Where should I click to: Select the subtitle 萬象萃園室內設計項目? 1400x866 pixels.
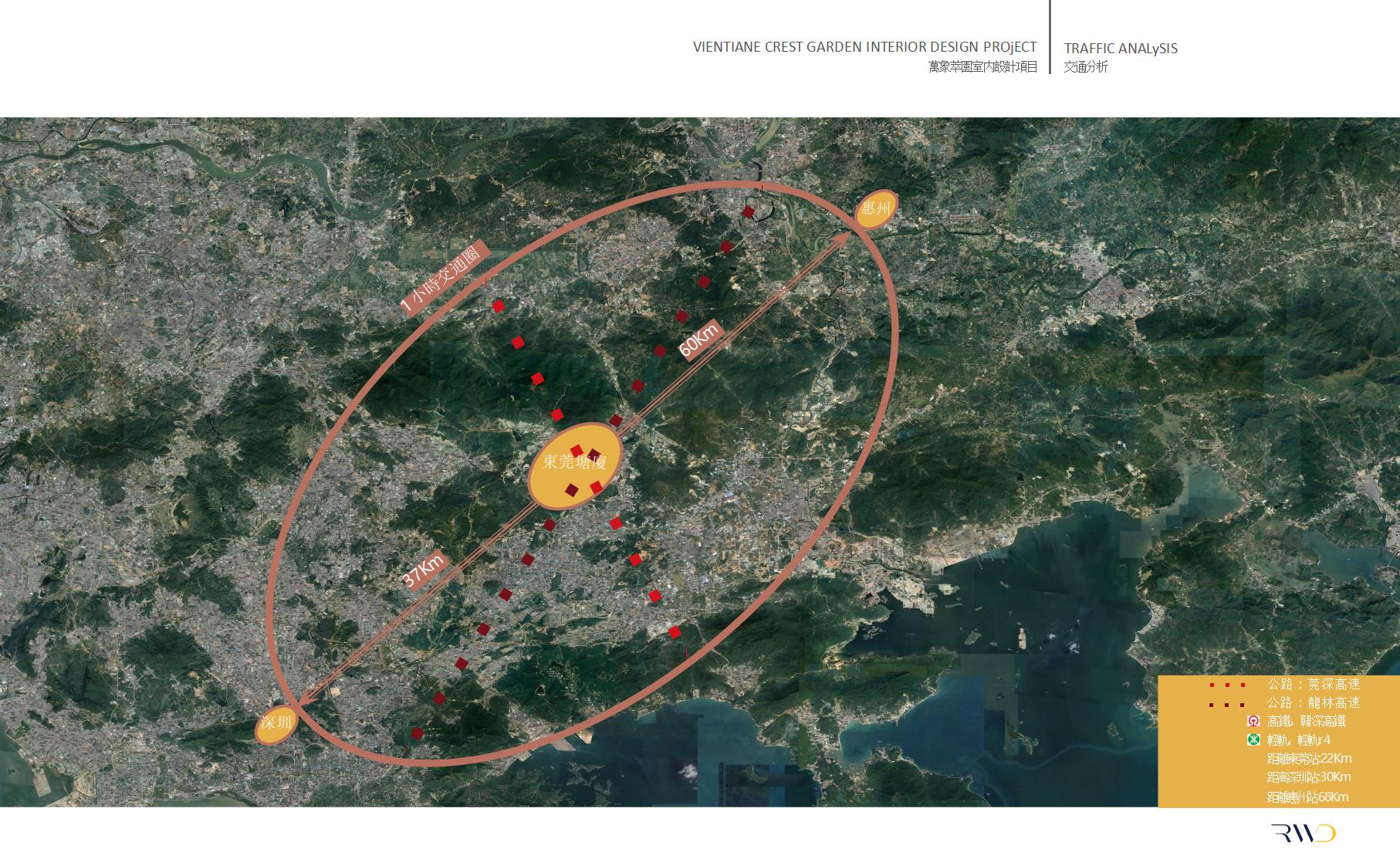point(982,67)
